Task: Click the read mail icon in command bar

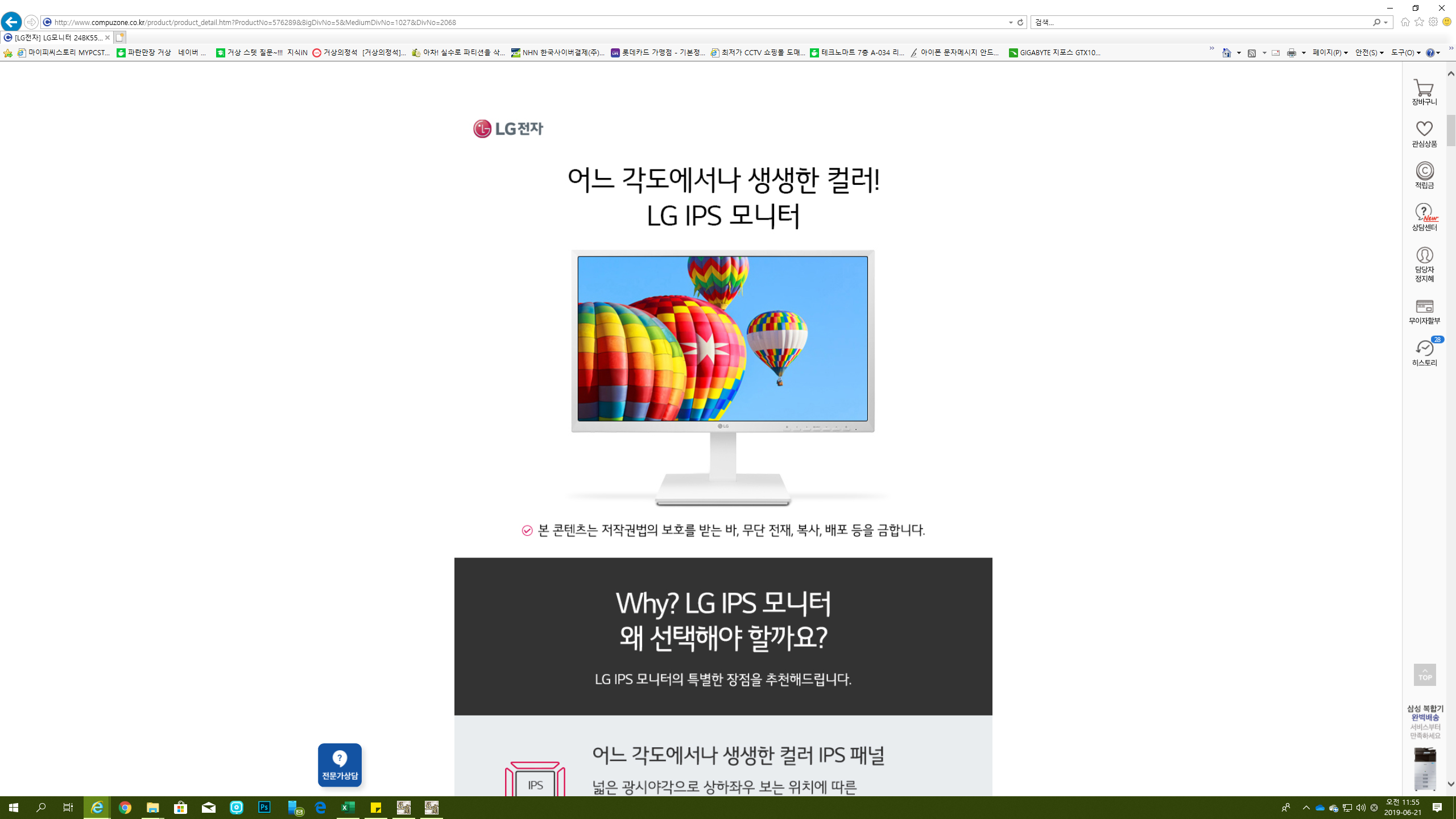Action: pyautogui.click(x=1276, y=53)
